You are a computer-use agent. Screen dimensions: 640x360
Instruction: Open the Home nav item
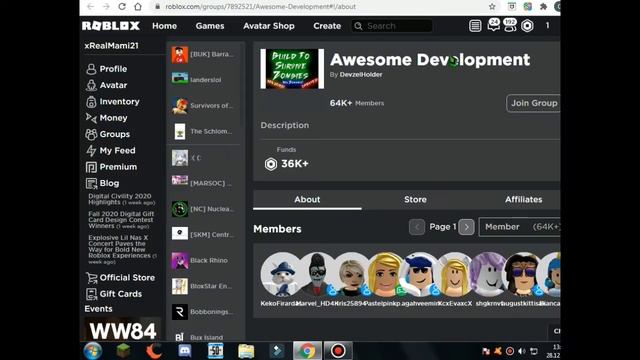[164, 26]
